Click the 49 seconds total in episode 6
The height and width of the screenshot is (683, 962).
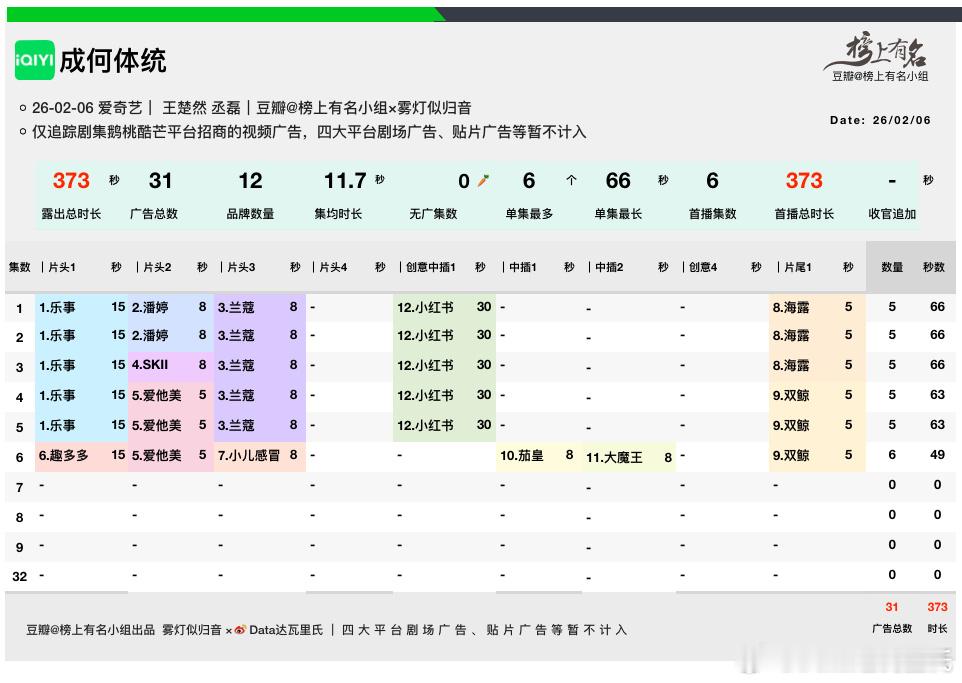[x=937, y=455]
